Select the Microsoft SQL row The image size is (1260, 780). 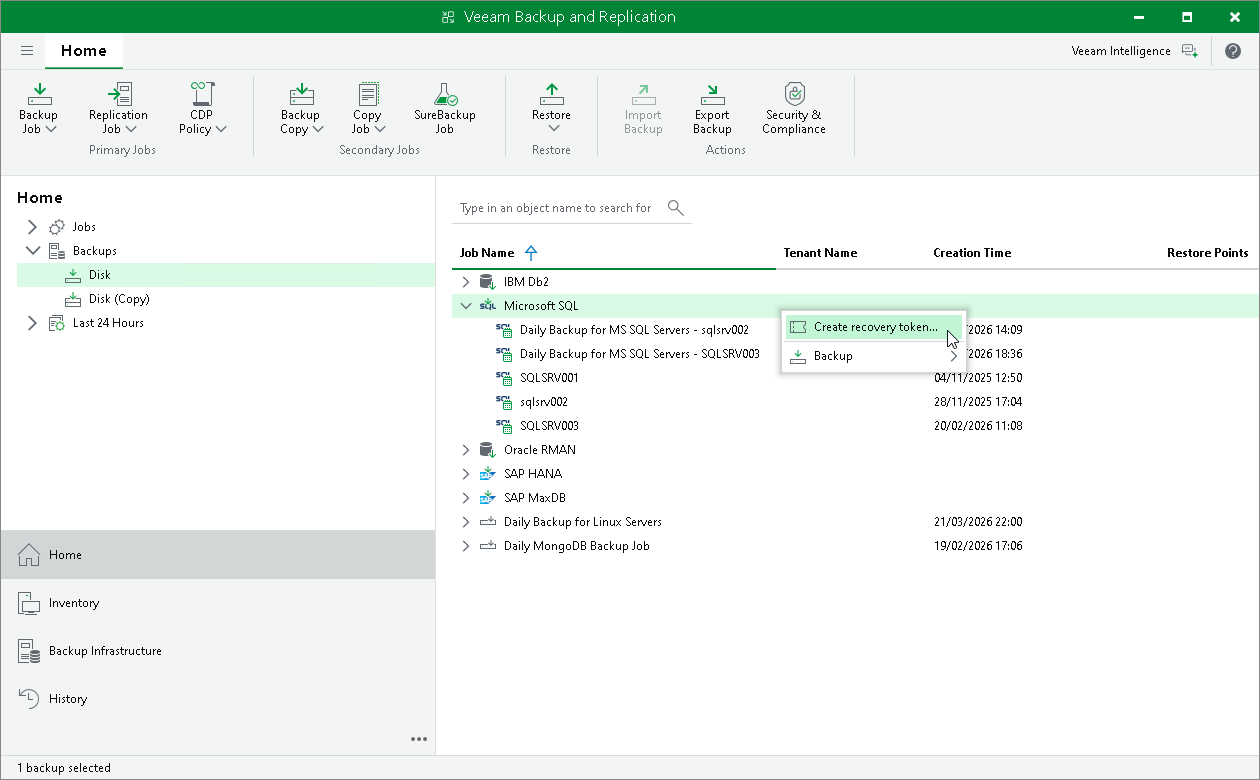click(855, 306)
